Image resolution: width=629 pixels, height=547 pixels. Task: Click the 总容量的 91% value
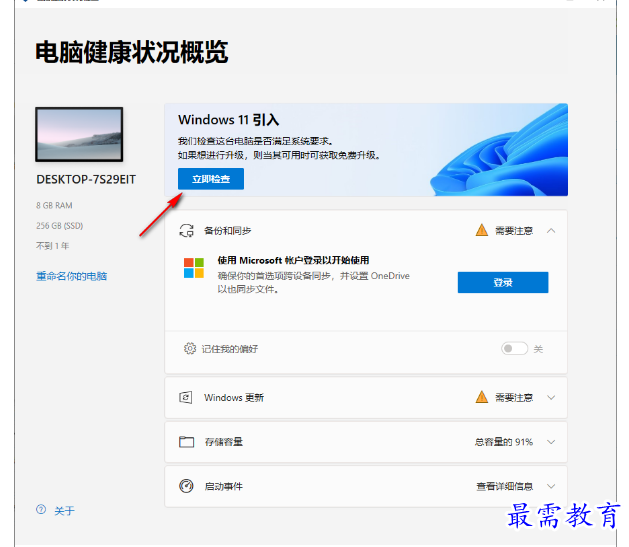pos(504,442)
